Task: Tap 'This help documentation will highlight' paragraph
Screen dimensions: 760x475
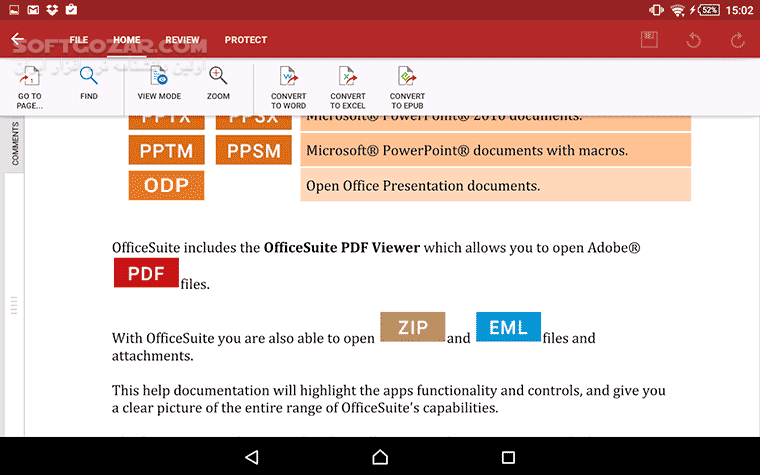Action: tap(388, 399)
